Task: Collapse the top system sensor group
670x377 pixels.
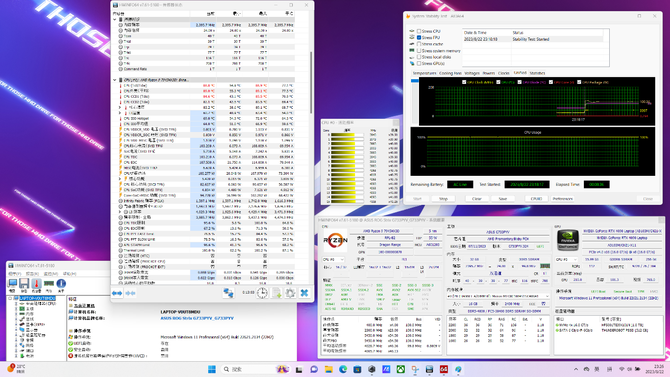Action: [x=115, y=19]
